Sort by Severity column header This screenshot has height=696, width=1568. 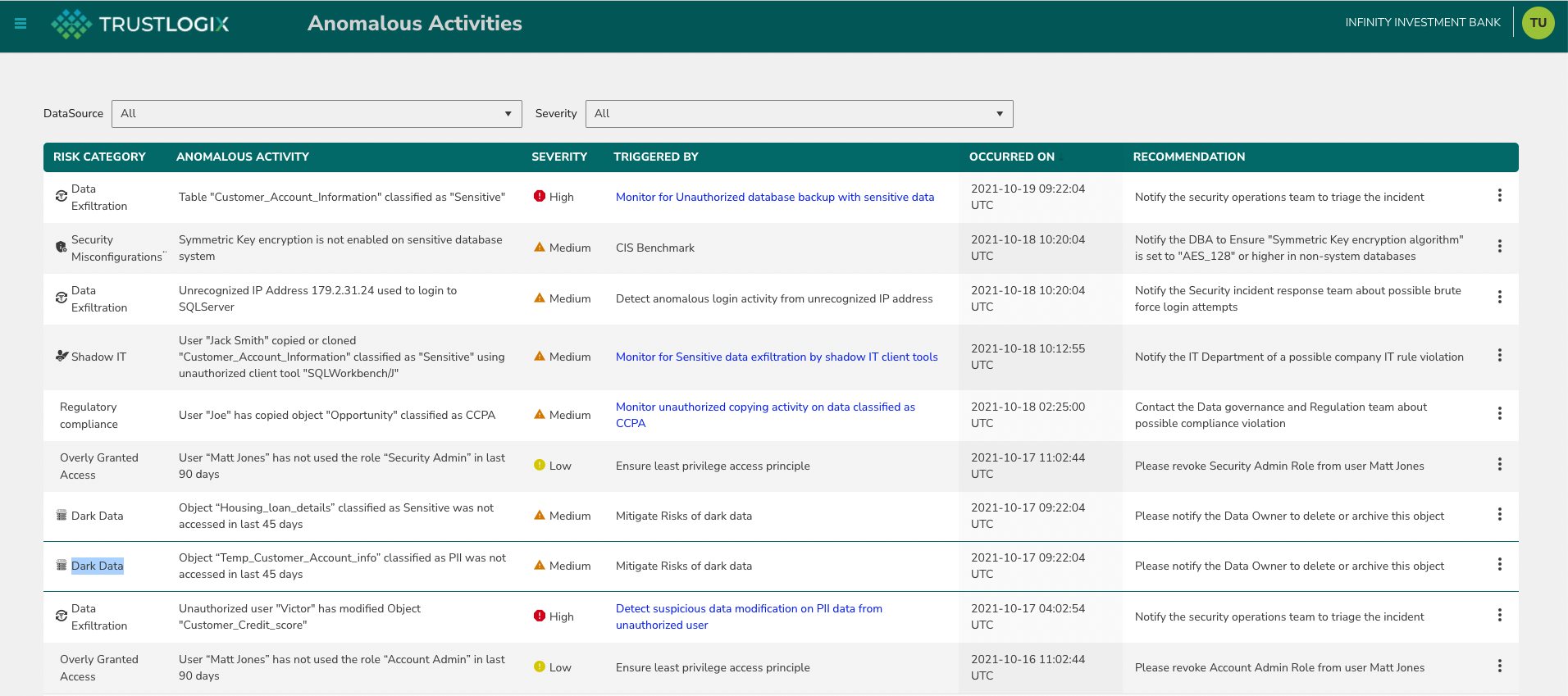[559, 157]
